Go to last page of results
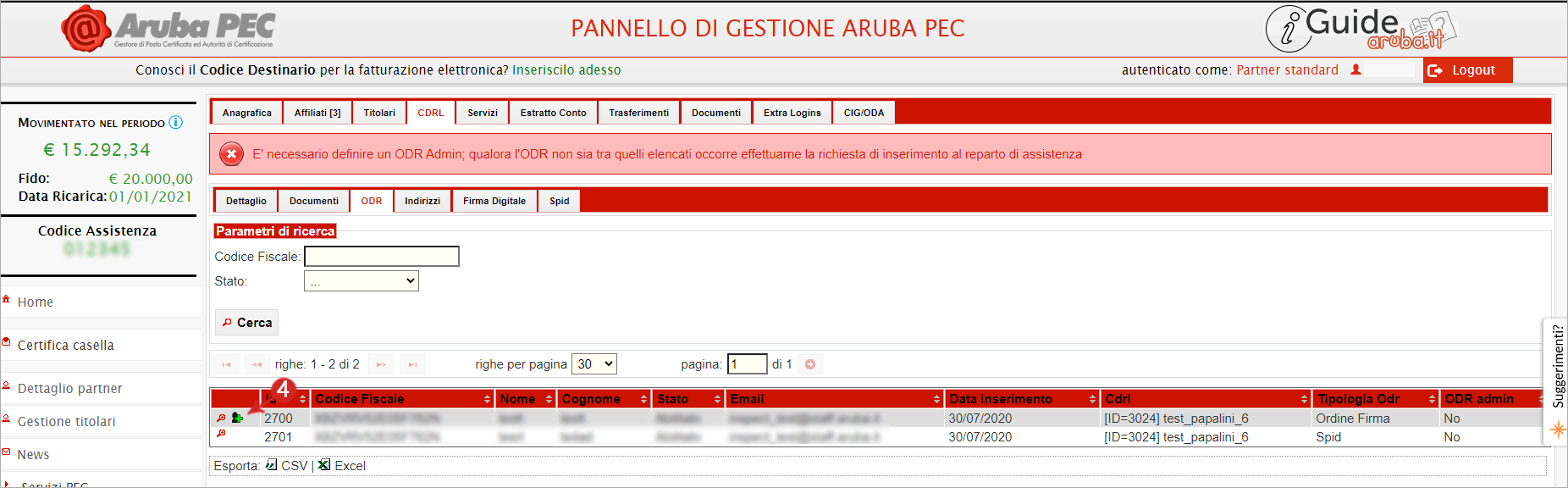The height and width of the screenshot is (488, 1568). coord(412,364)
